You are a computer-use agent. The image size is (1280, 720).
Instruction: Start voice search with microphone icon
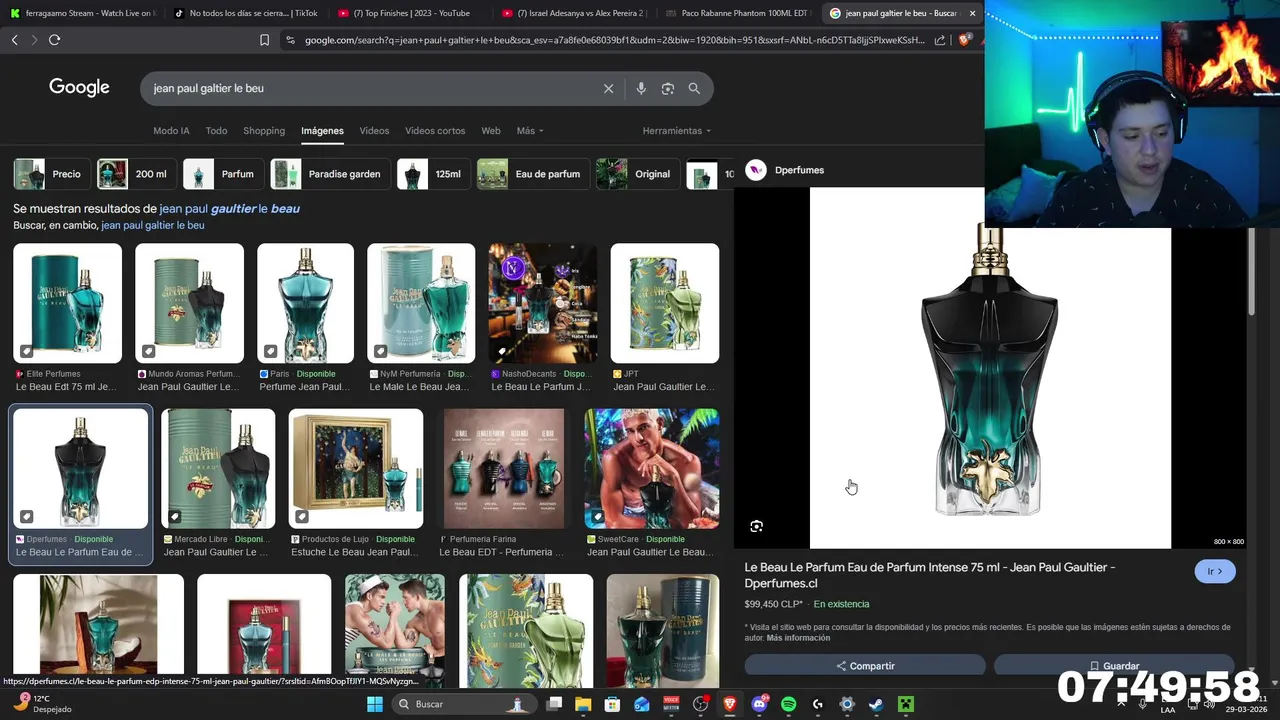pos(641,88)
